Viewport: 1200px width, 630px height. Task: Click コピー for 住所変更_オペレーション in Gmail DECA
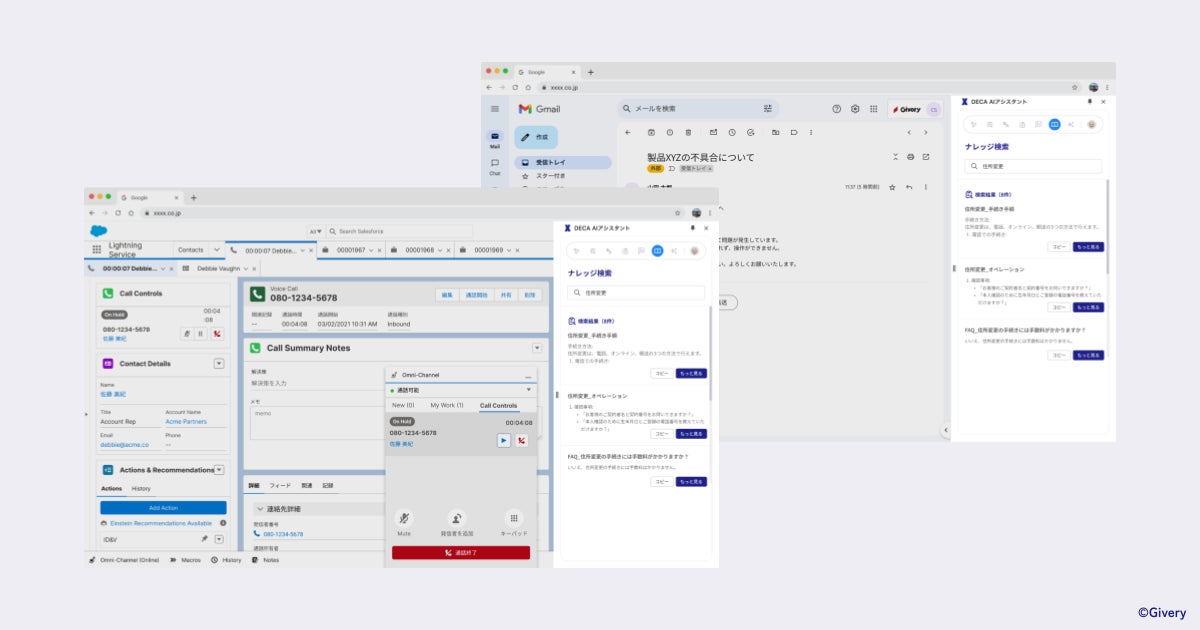(x=1058, y=308)
